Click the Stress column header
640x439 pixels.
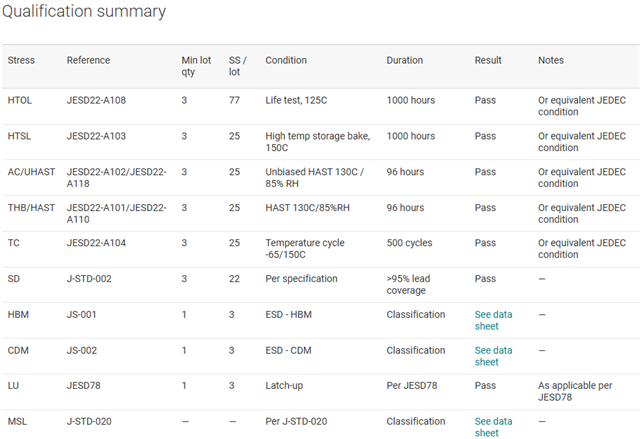point(21,60)
